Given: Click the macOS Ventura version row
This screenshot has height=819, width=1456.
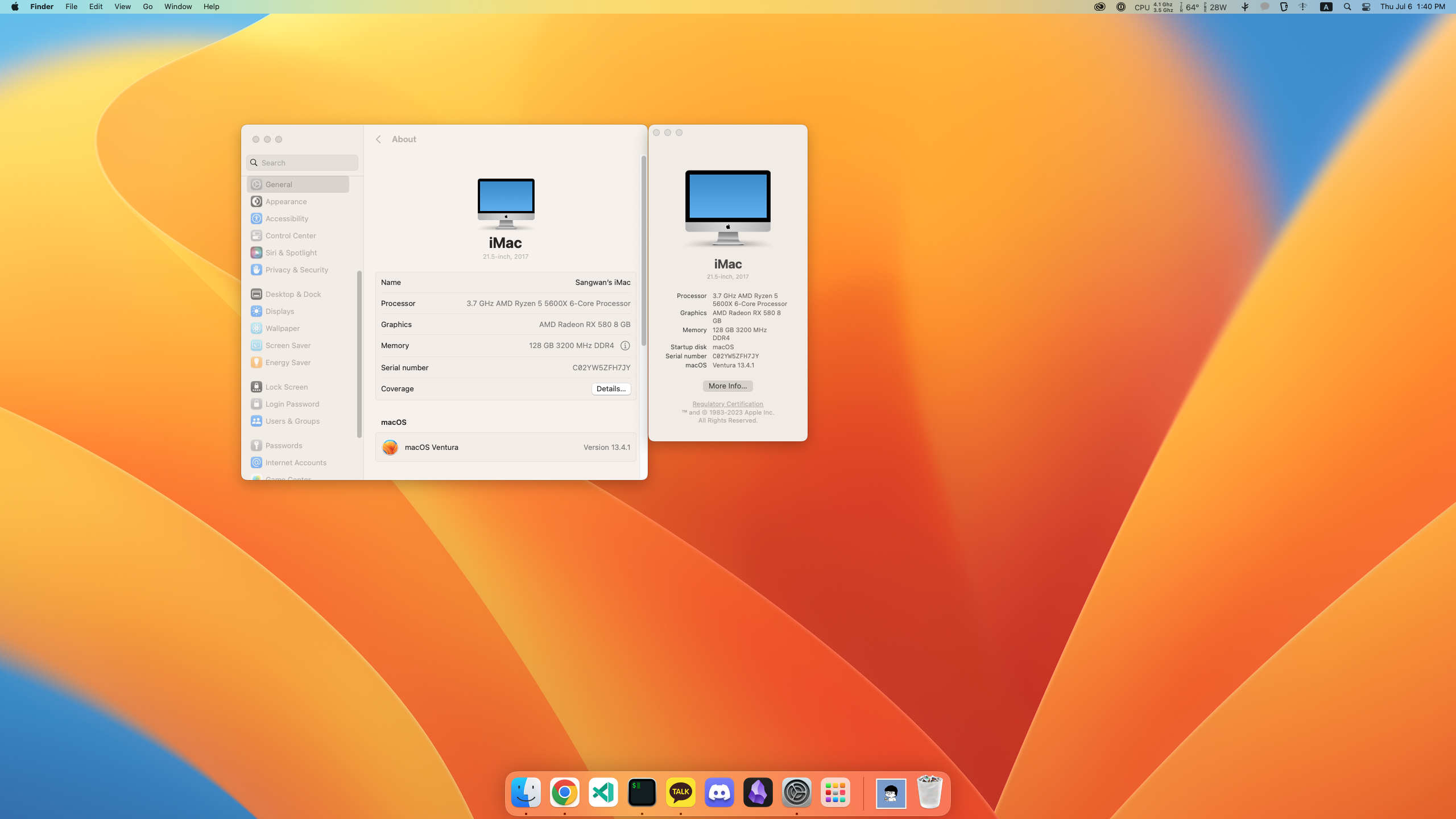Looking at the screenshot, I should click(506, 447).
